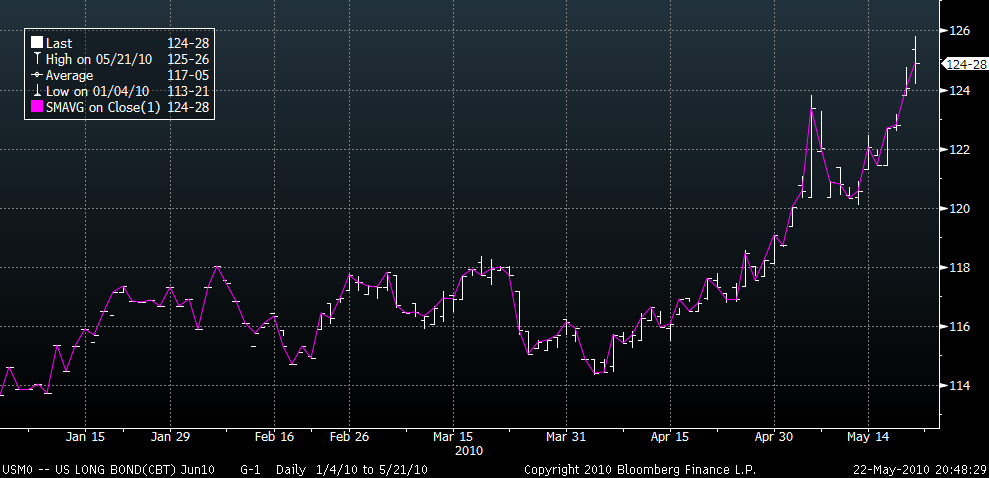989x478 pixels.
Task: Click the Apr 30 date axis label
Action: 774,436
